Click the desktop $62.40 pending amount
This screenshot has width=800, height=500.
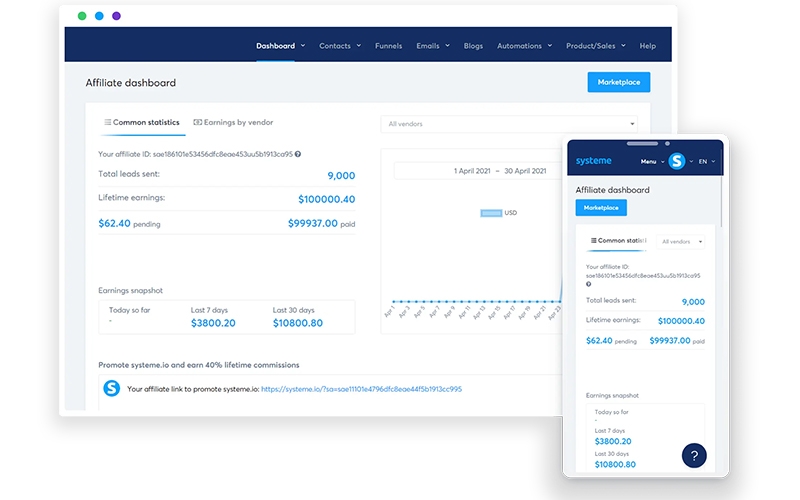pos(114,223)
